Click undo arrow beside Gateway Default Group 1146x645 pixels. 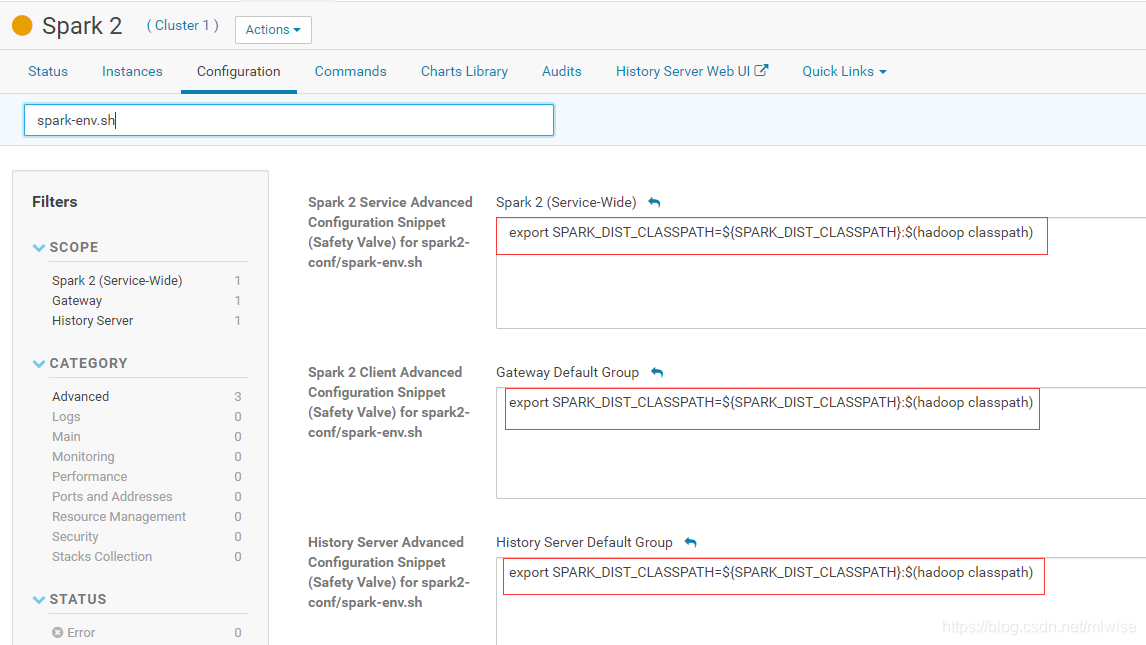click(656, 371)
